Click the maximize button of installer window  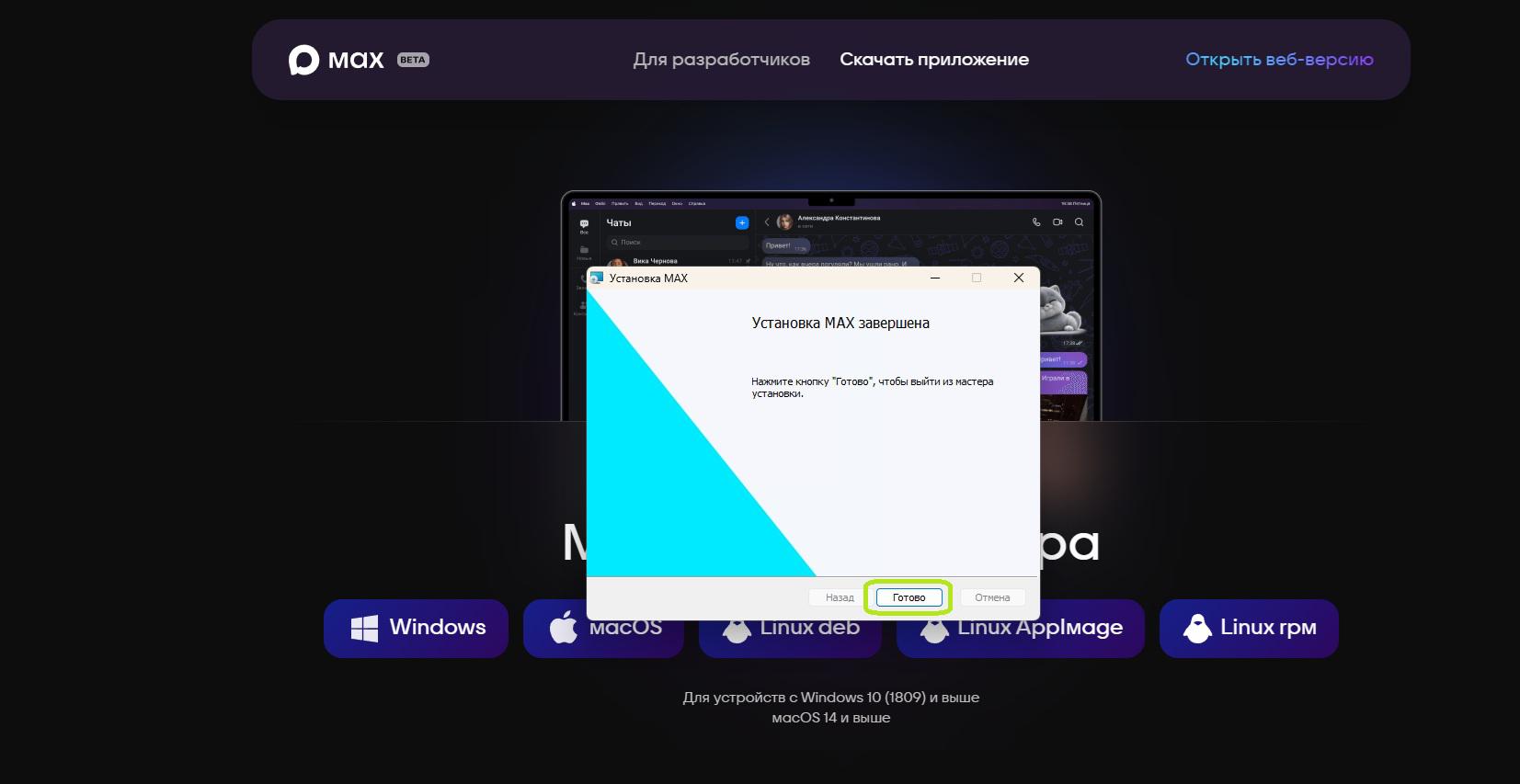point(977,278)
